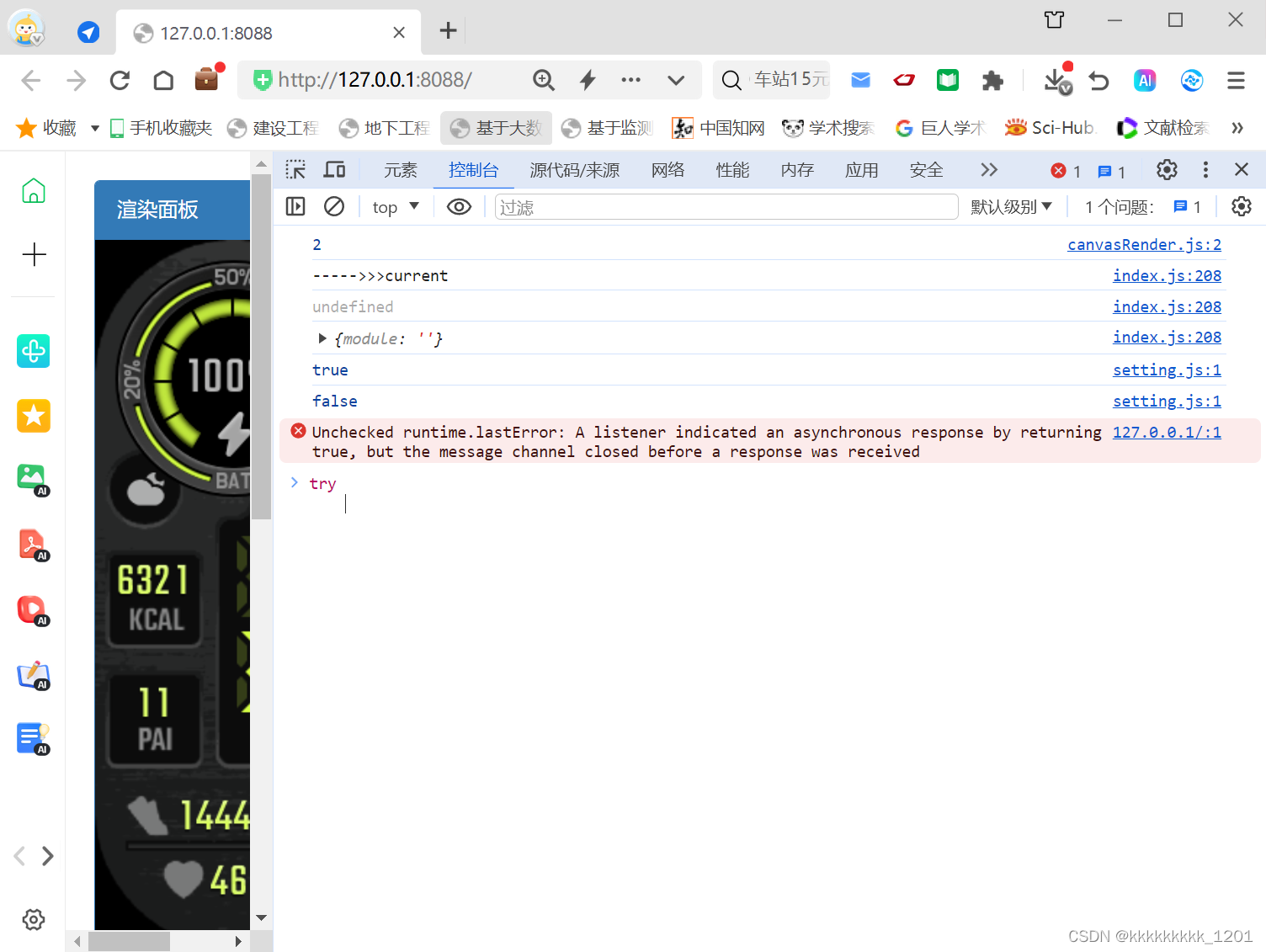
Task: Open the 内存 tab
Action: pos(797,170)
